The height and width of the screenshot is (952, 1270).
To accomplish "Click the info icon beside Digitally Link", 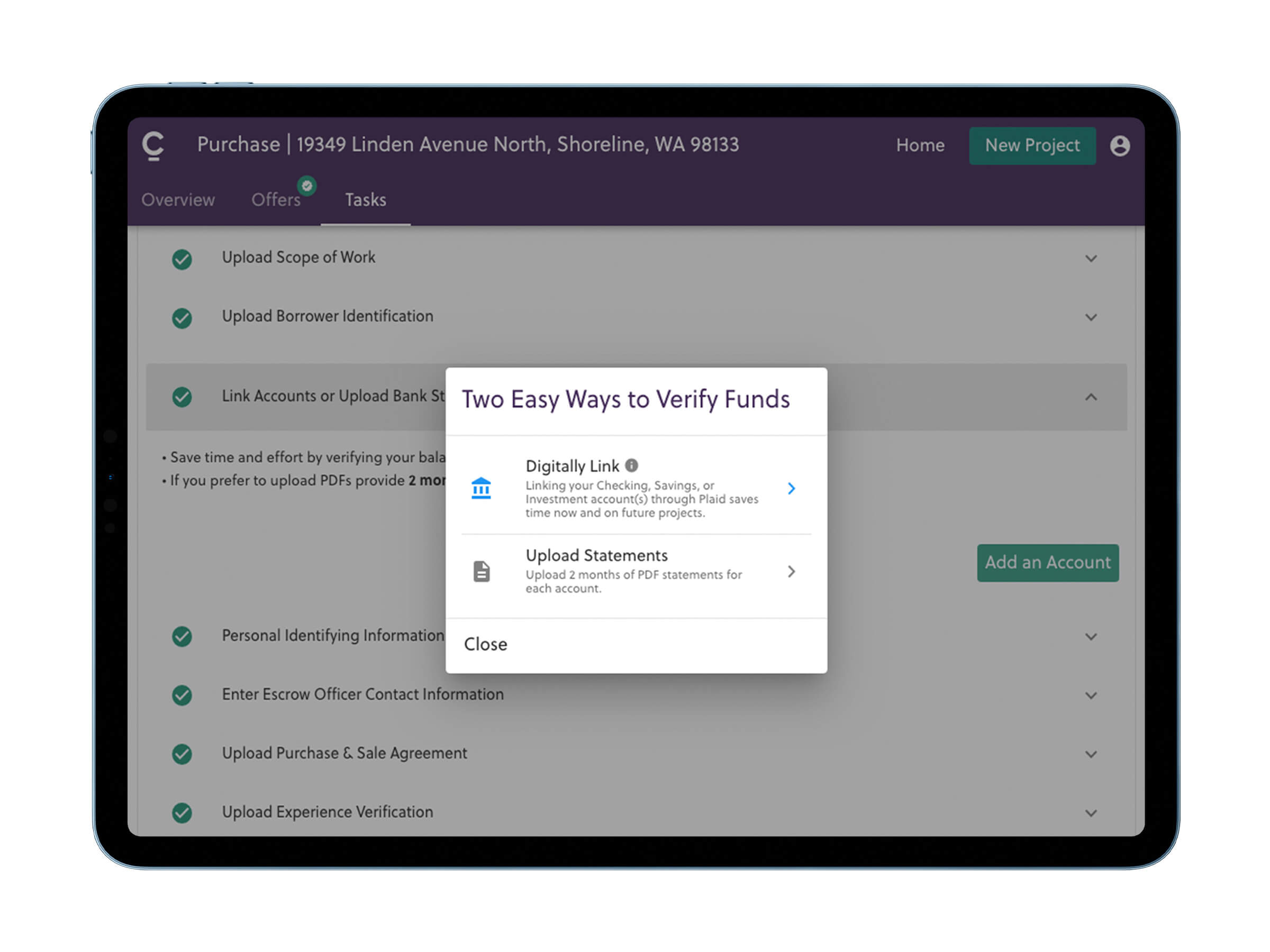I will [x=631, y=465].
